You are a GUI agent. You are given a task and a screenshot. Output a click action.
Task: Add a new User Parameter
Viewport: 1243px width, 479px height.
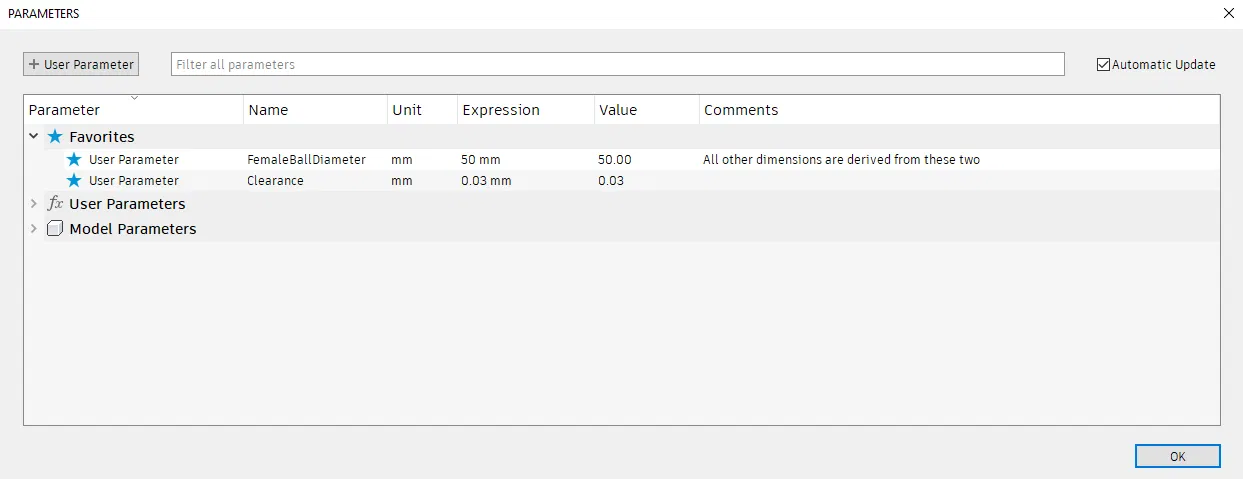pyautogui.click(x=81, y=64)
